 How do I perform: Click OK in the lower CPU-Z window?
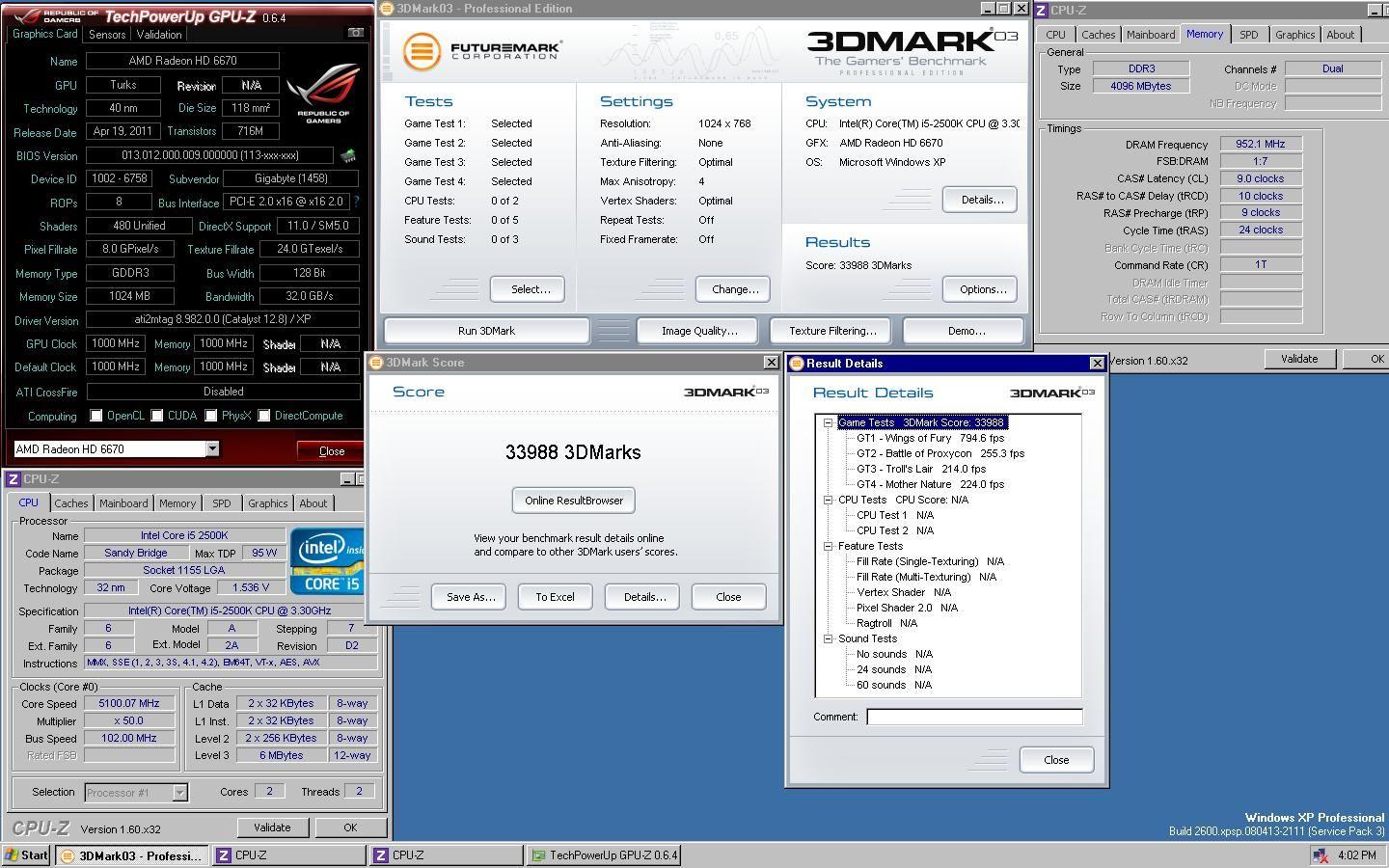point(350,827)
